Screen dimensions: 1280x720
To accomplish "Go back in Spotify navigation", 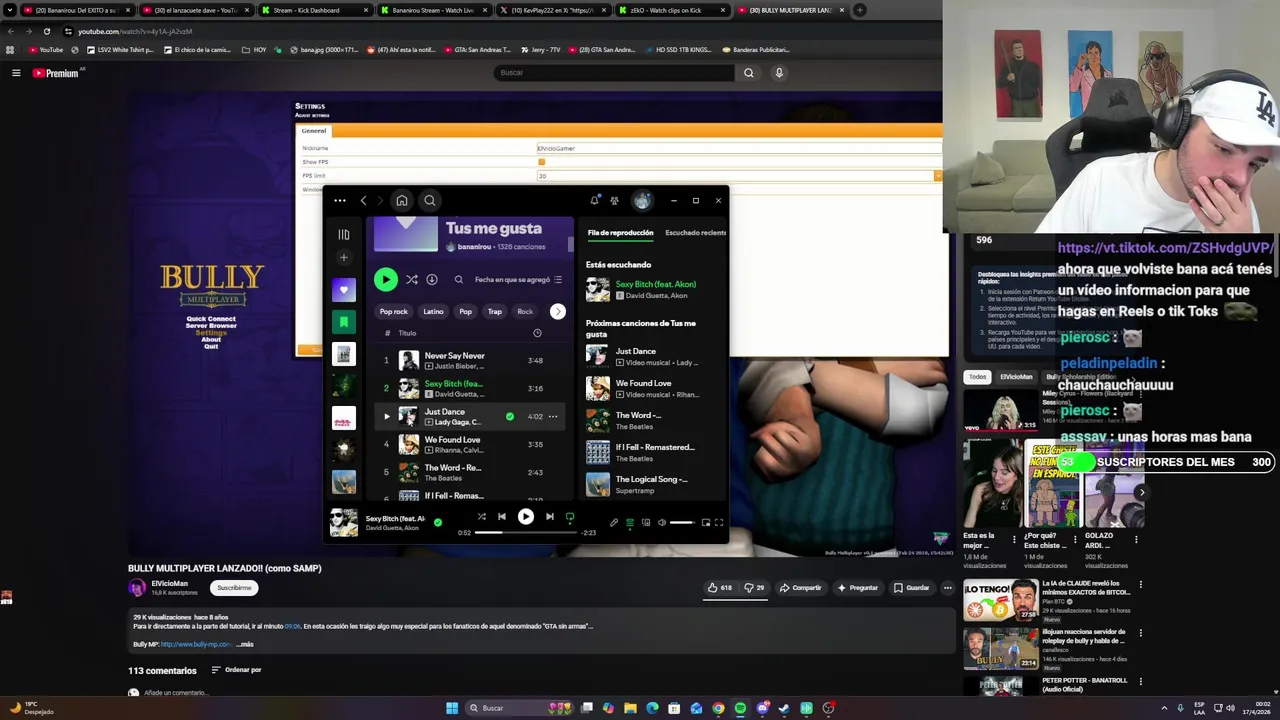I will coord(364,201).
